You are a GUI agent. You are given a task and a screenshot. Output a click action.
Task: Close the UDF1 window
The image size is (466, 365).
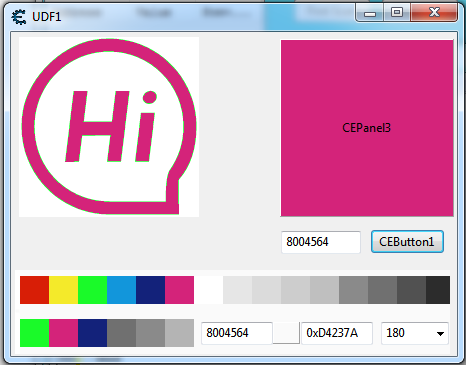pyautogui.click(x=434, y=13)
